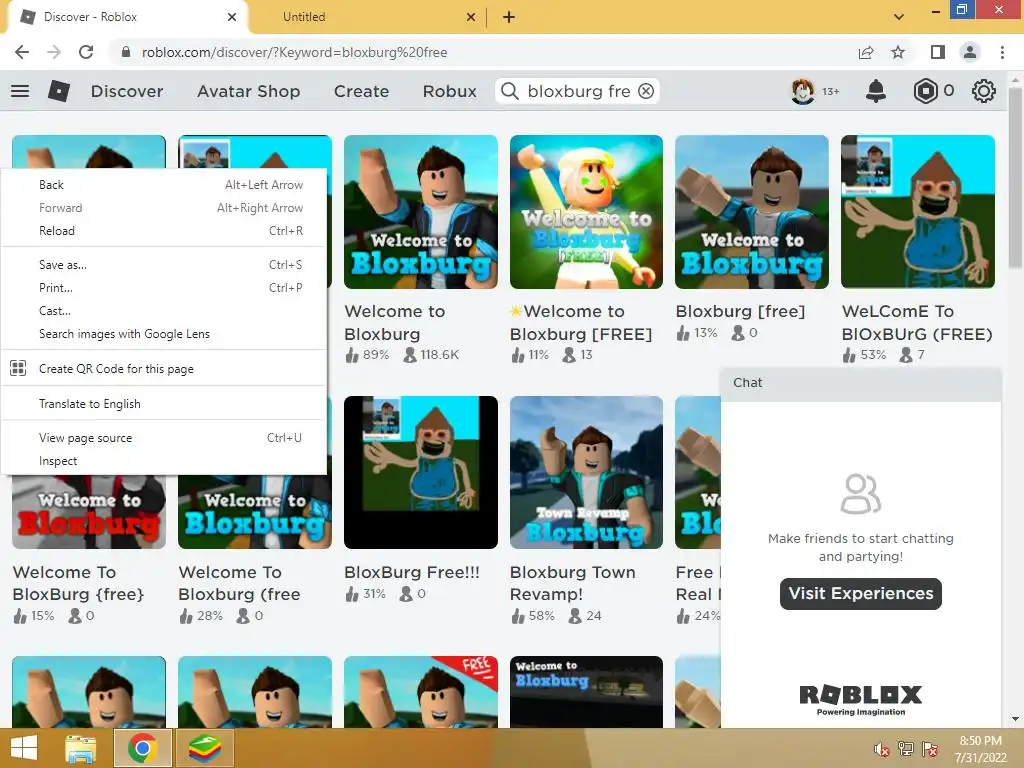Open Welcome To Bloxburg (free title
The width and height of the screenshot is (1024, 768).
pyautogui.click(x=239, y=583)
